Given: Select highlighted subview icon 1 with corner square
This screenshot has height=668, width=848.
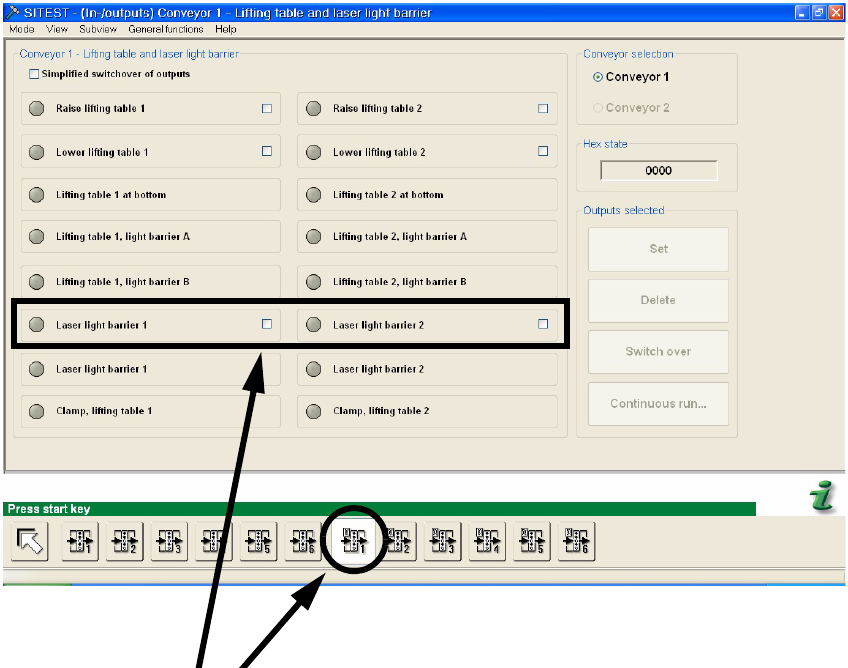Looking at the screenshot, I should (354, 541).
